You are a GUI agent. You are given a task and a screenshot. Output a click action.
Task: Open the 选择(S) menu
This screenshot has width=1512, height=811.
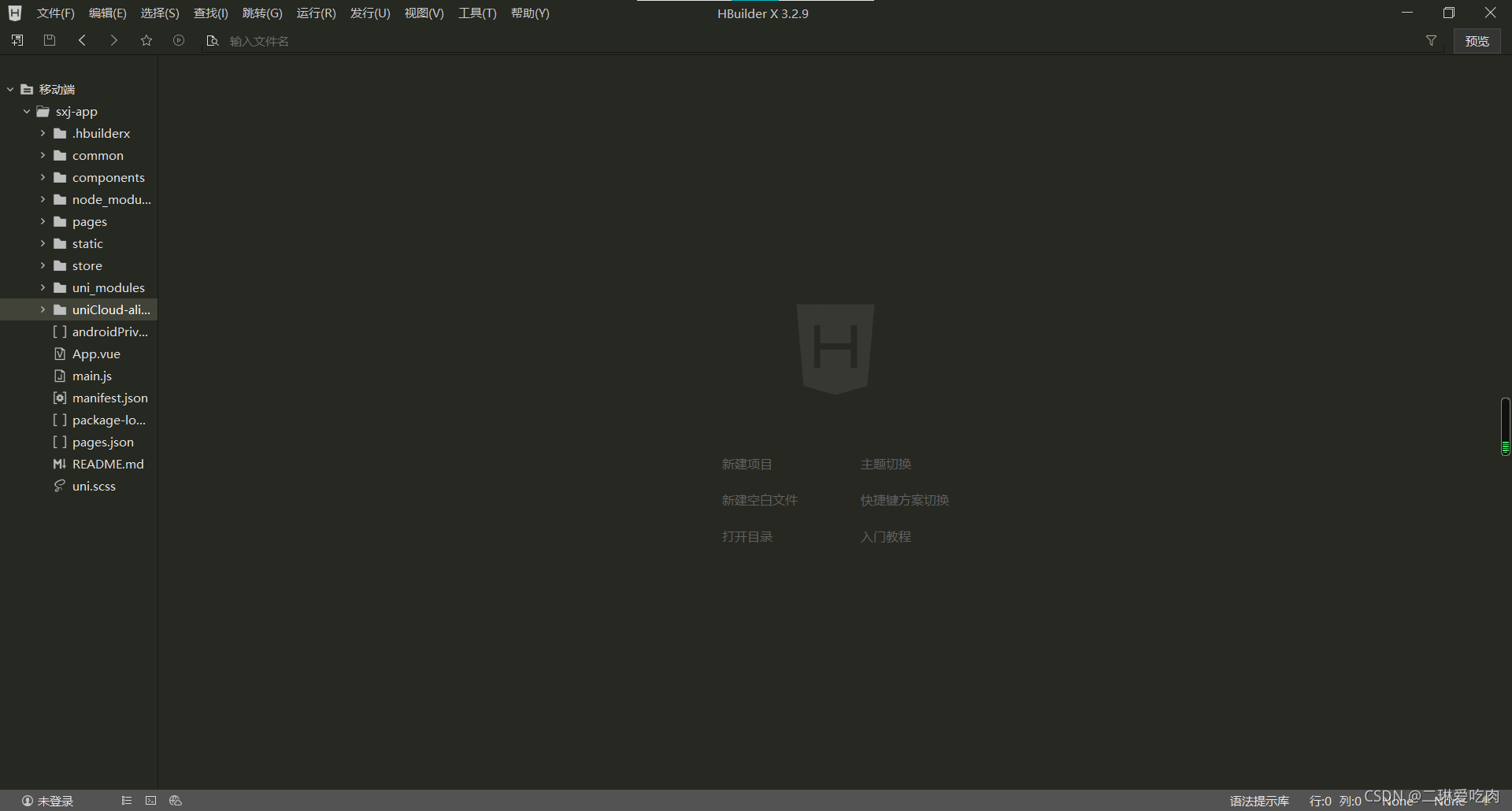click(160, 13)
